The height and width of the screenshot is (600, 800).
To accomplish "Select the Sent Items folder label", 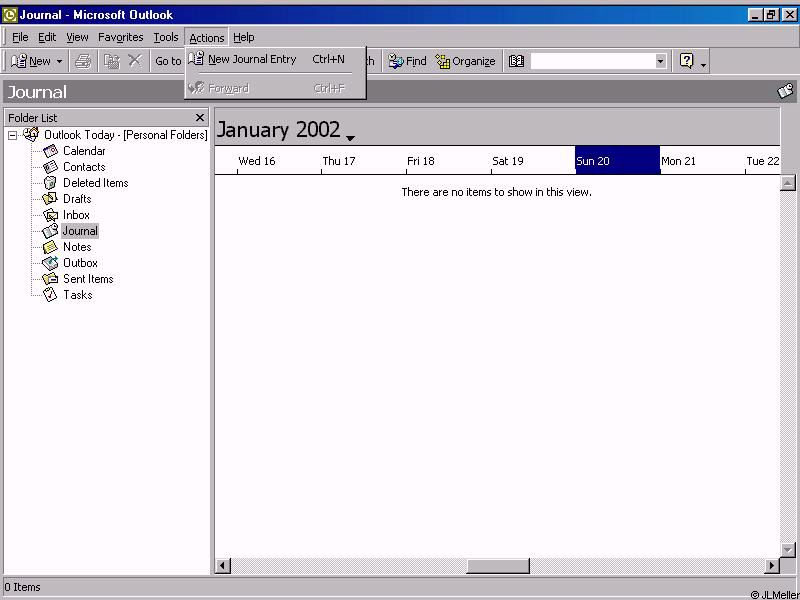I will point(88,279).
